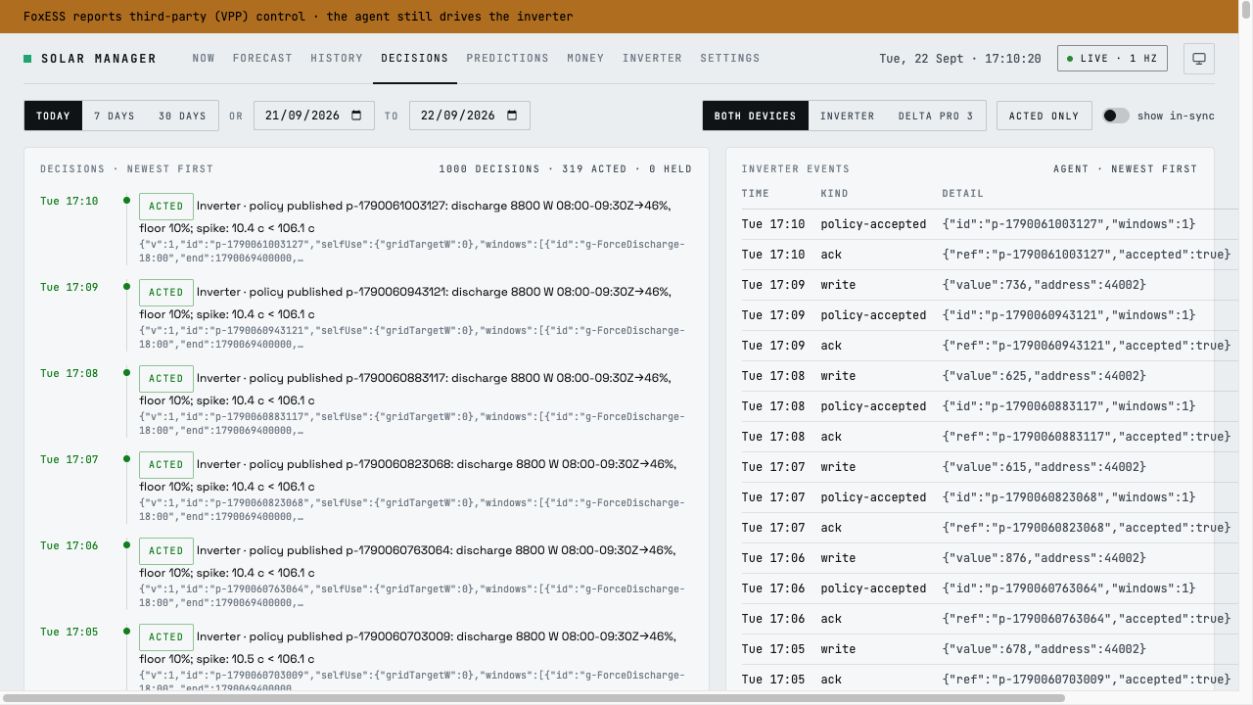Select the 7 Days range option
This screenshot has height=705, width=1253.
point(114,116)
